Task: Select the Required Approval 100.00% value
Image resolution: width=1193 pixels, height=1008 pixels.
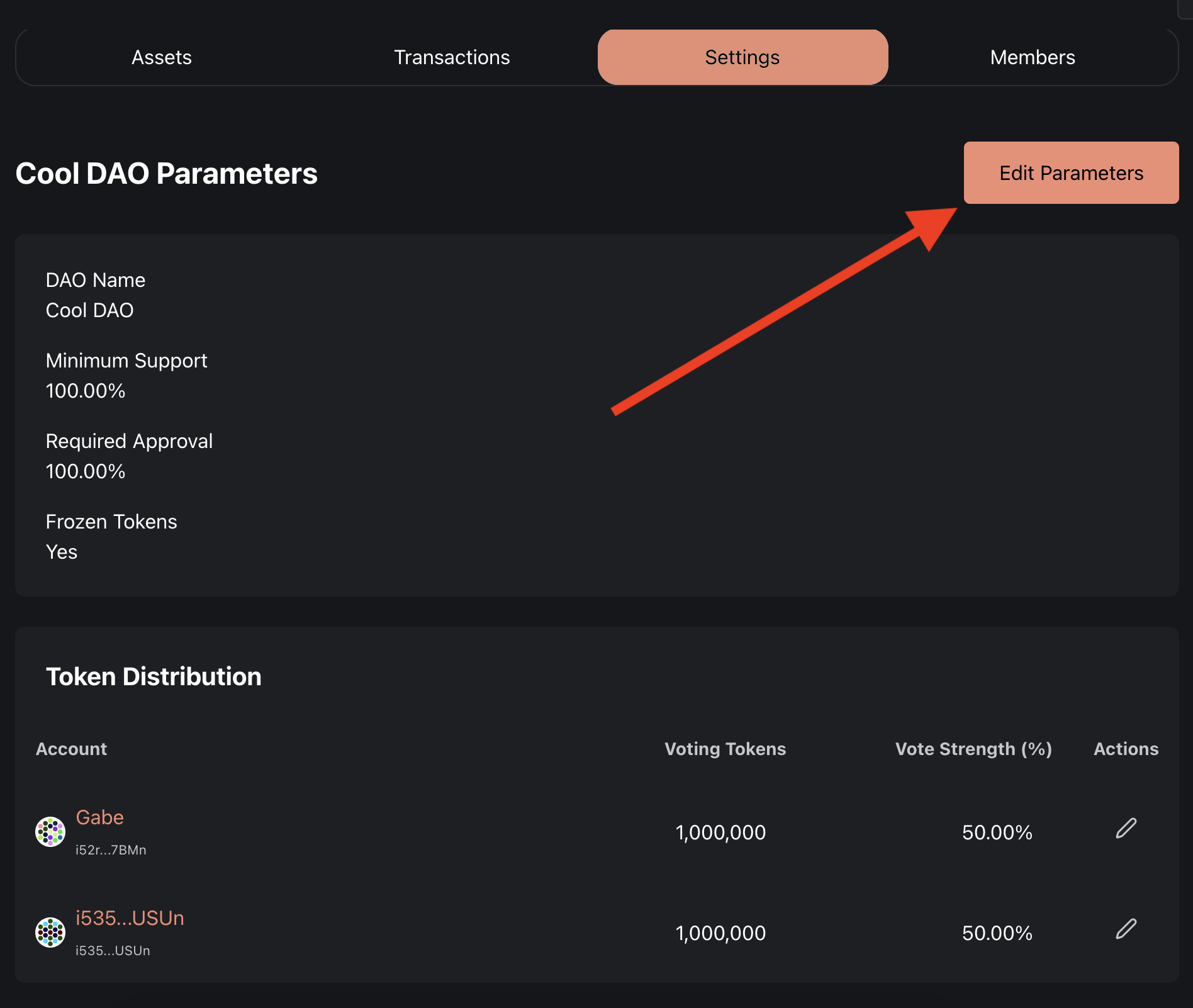Action: (86, 471)
